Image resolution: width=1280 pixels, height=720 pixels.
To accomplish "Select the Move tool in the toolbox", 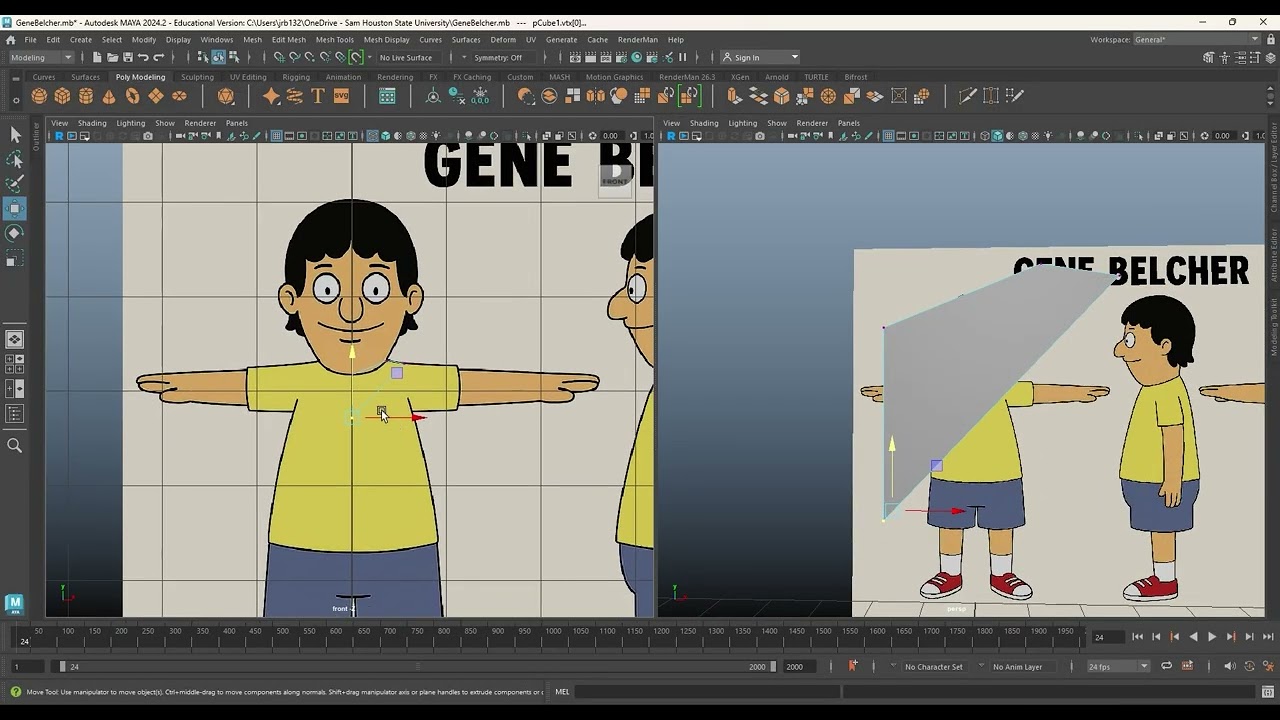I will pyautogui.click(x=15, y=208).
